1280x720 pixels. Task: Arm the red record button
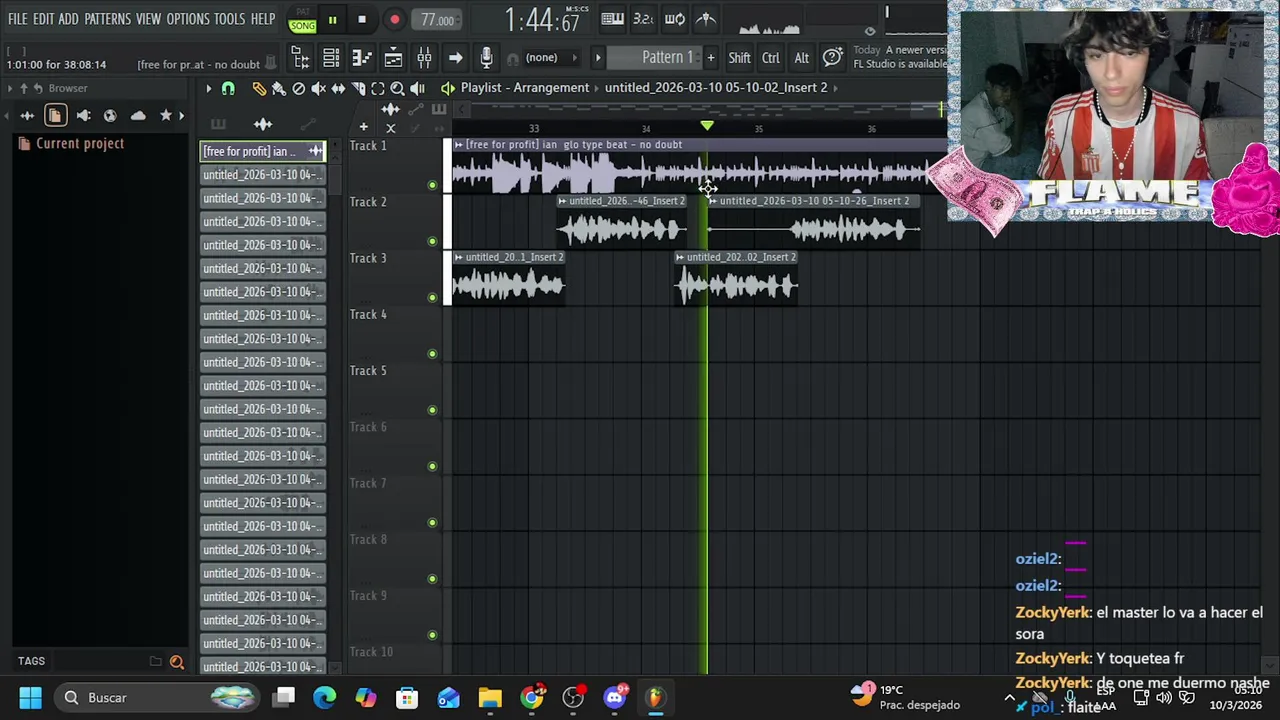[x=394, y=19]
